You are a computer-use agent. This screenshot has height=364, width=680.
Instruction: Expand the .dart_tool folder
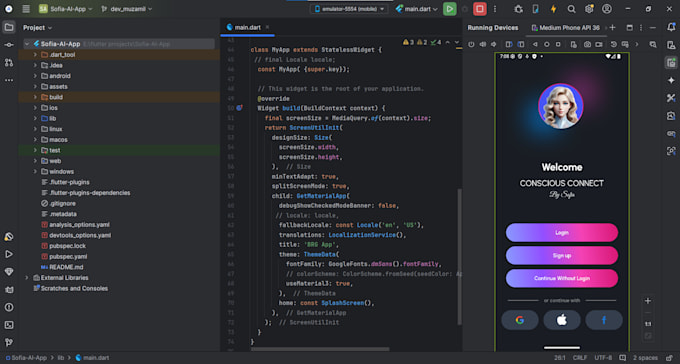[x=35, y=55]
